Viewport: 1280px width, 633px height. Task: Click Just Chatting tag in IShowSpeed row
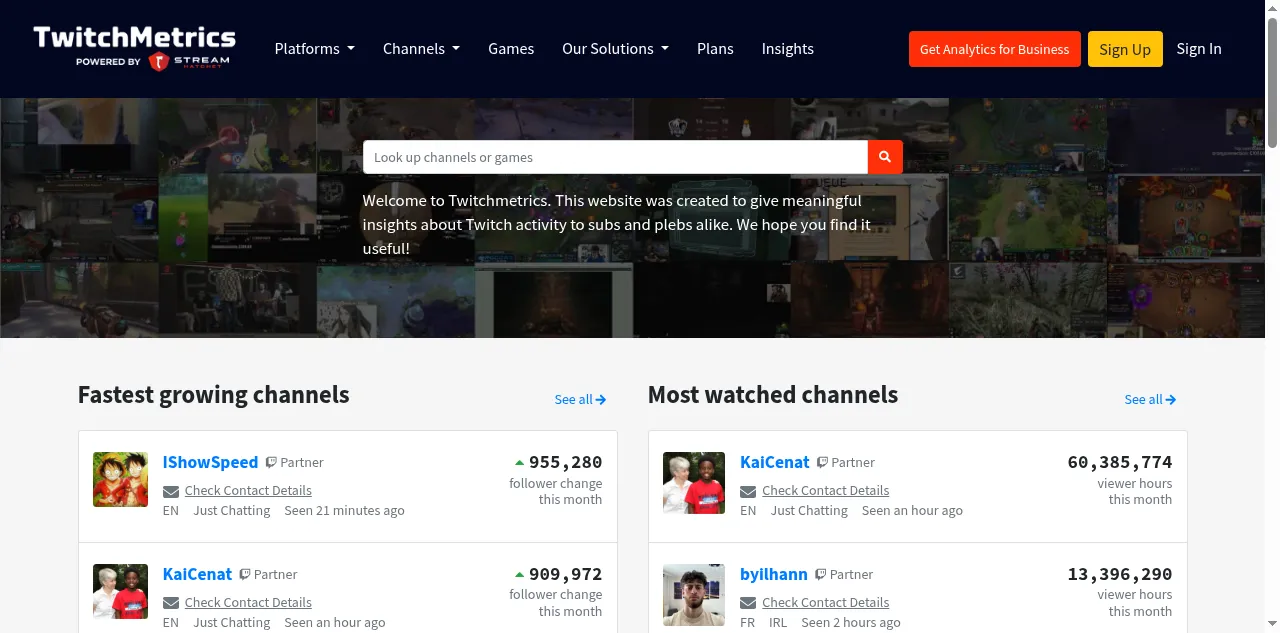pyautogui.click(x=232, y=510)
